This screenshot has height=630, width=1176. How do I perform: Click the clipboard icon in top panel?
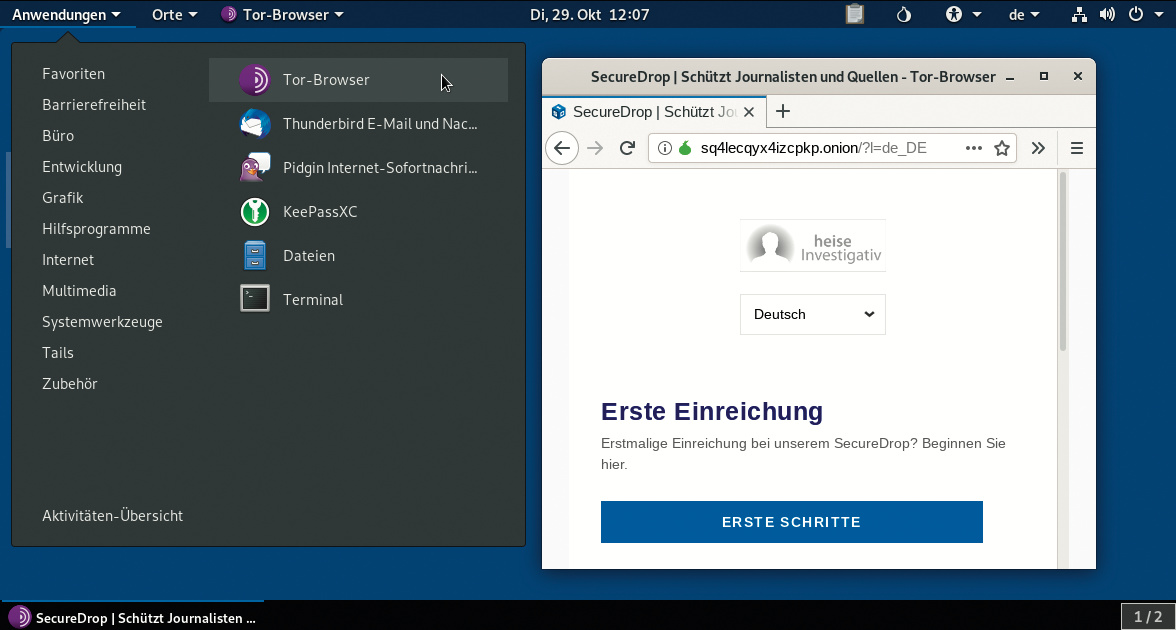tap(854, 14)
